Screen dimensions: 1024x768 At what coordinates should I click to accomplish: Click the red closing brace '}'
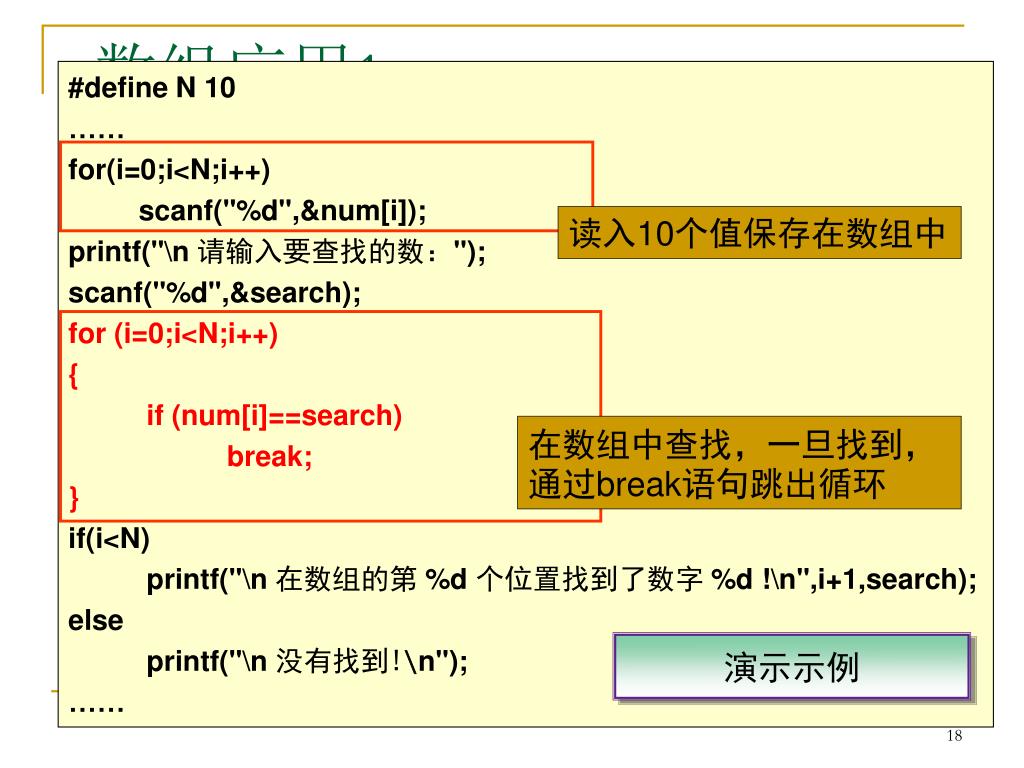pos(74,498)
